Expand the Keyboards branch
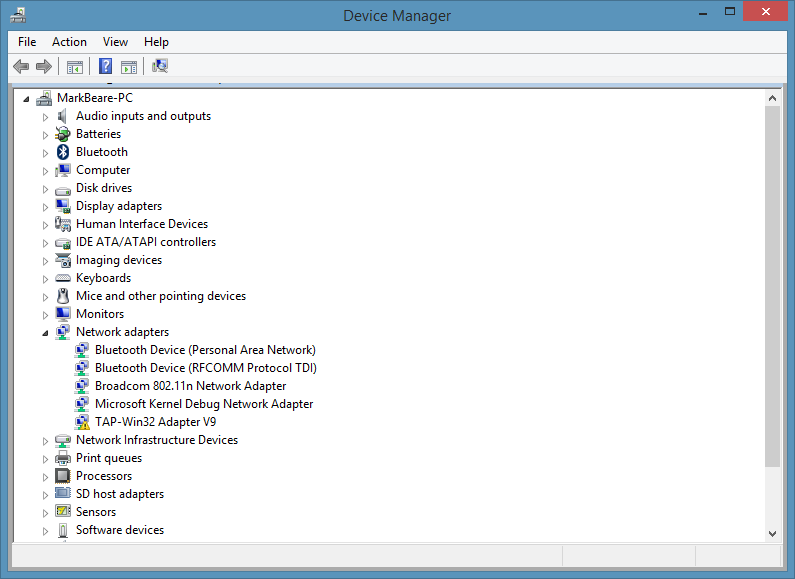Viewport: 795px width, 579px height. [x=45, y=279]
